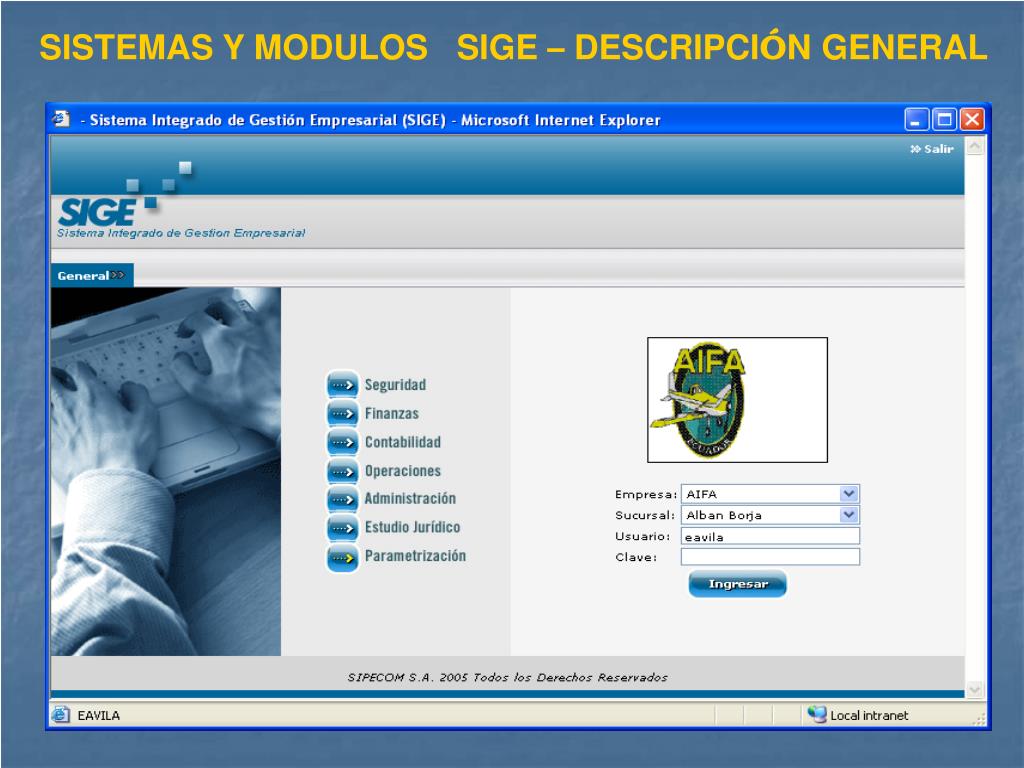
Task: Click the Empresa: field label
Action: tap(646, 494)
